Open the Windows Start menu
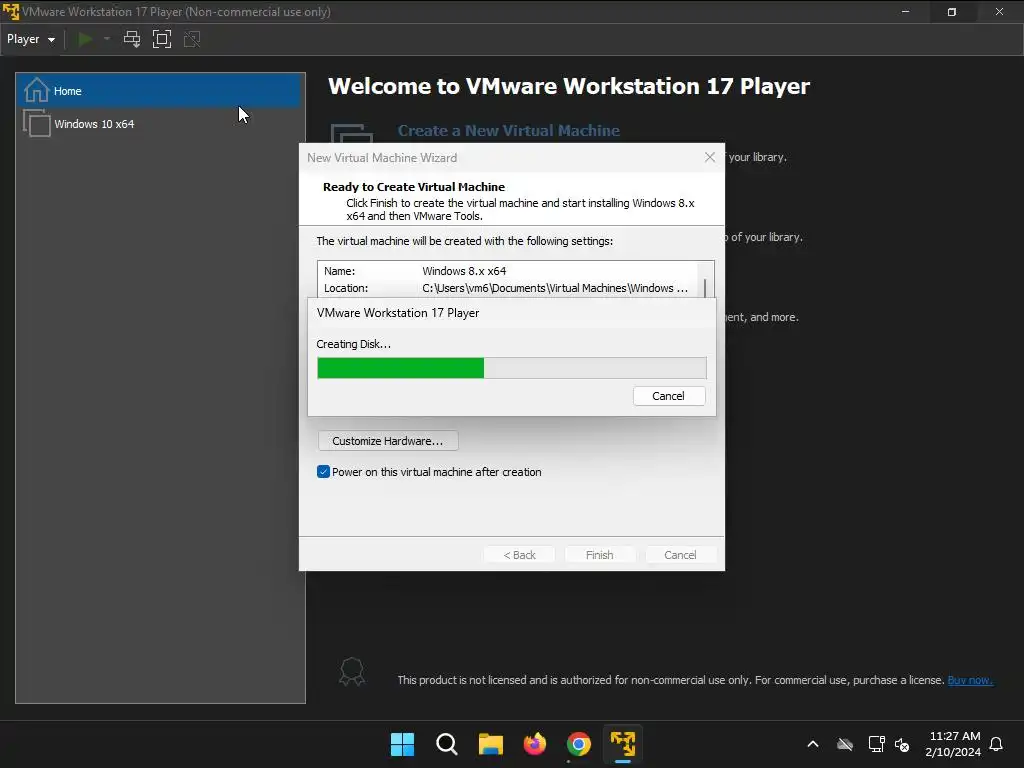The height and width of the screenshot is (768, 1024). (402, 744)
